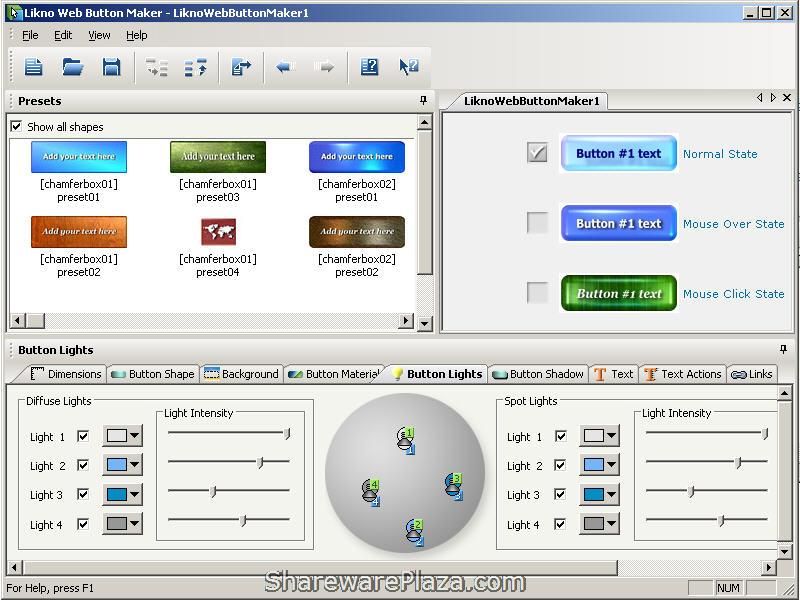Enable the Mouse Over State checkbox
Image resolution: width=800 pixels, height=600 pixels.
[x=536, y=223]
